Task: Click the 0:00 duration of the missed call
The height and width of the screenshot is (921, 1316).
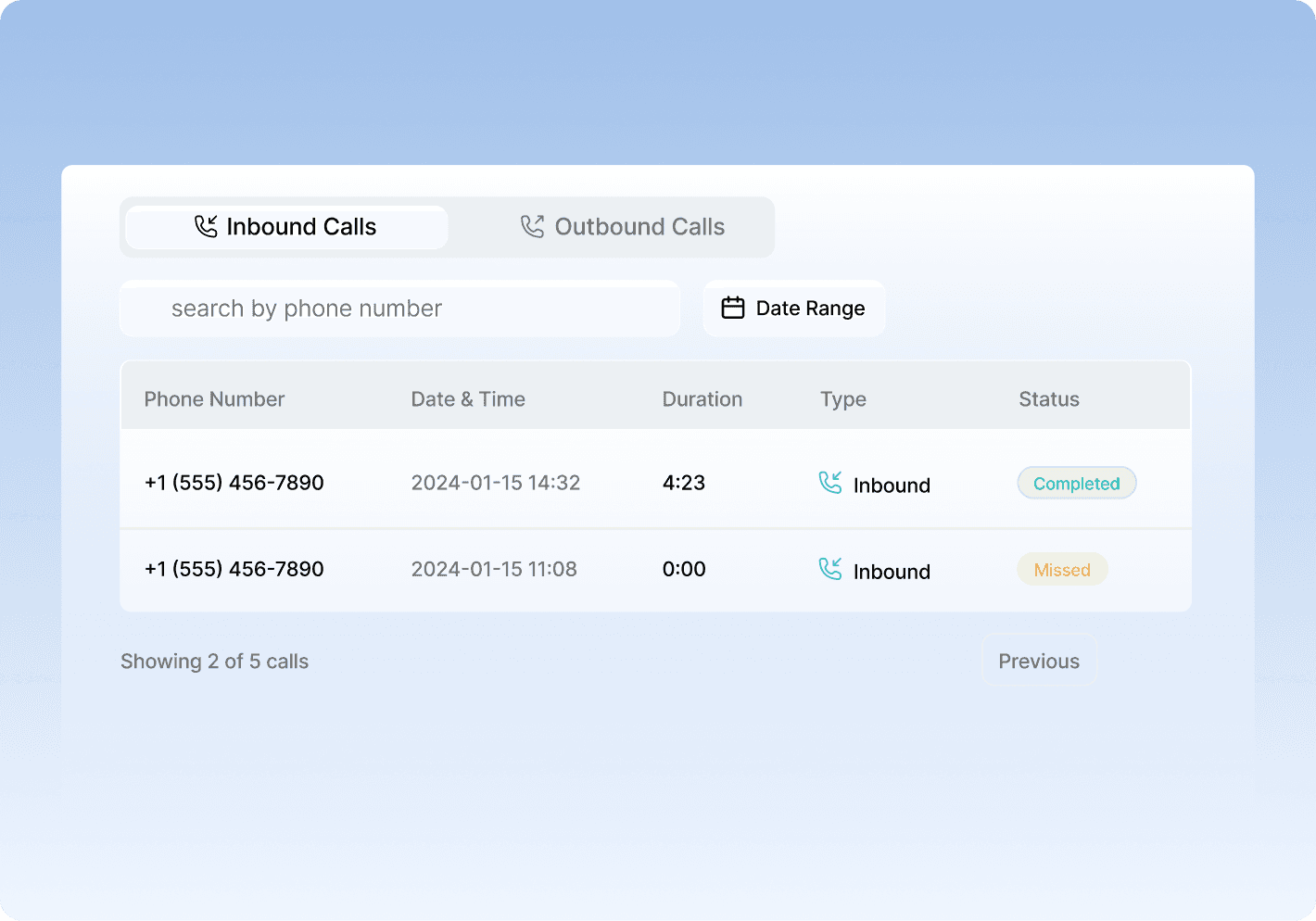Action: coord(684,569)
